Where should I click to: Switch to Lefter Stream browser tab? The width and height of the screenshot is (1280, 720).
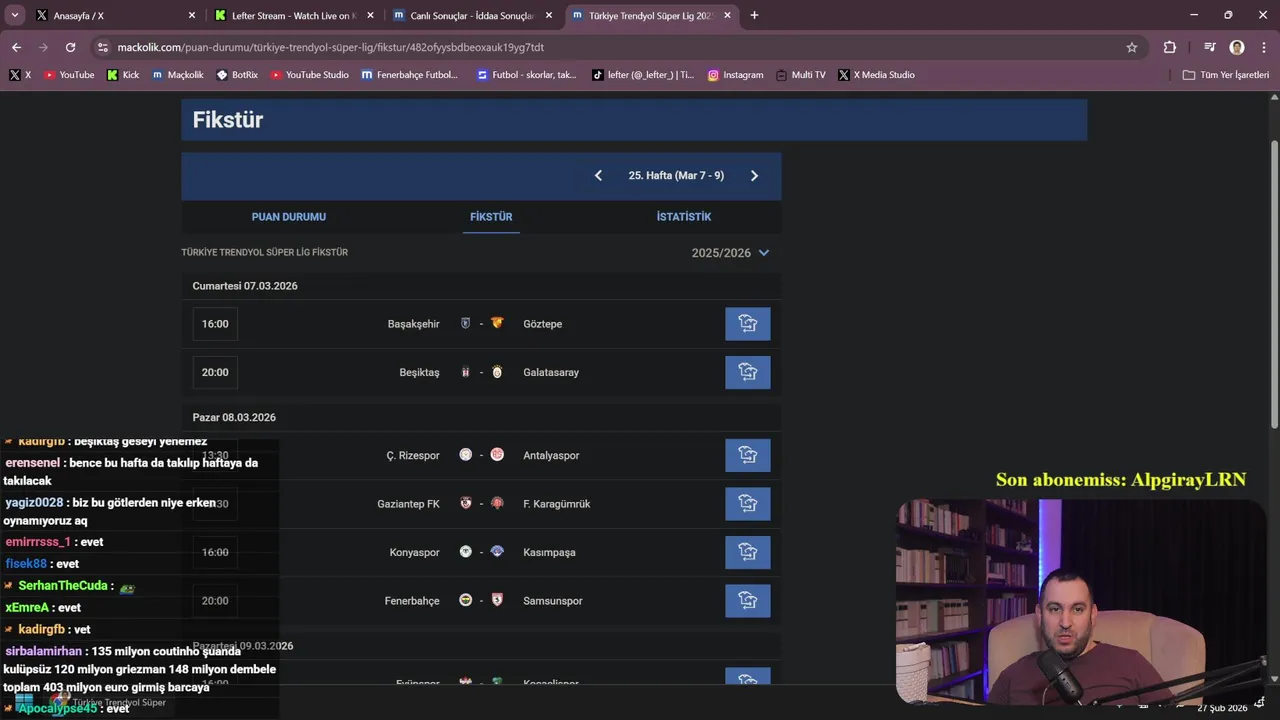tap(294, 15)
